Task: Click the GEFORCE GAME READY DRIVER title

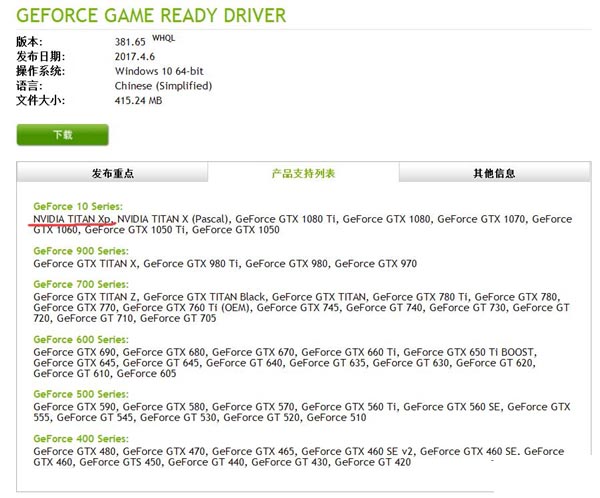Action: coord(150,16)
